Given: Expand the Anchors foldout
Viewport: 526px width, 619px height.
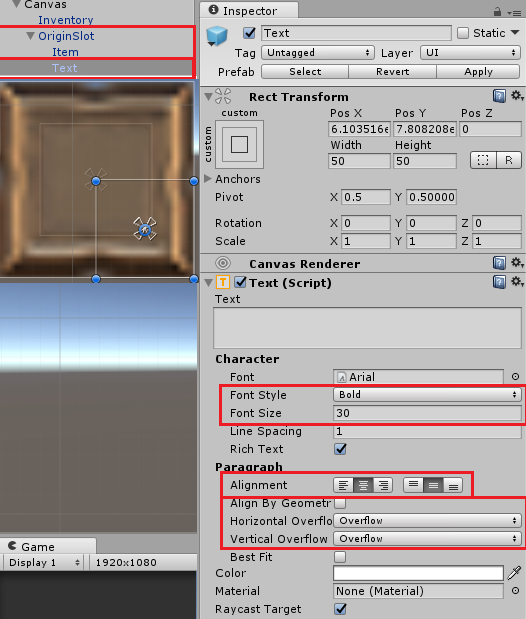Looking at the screenshot, I should coord(208,178).
